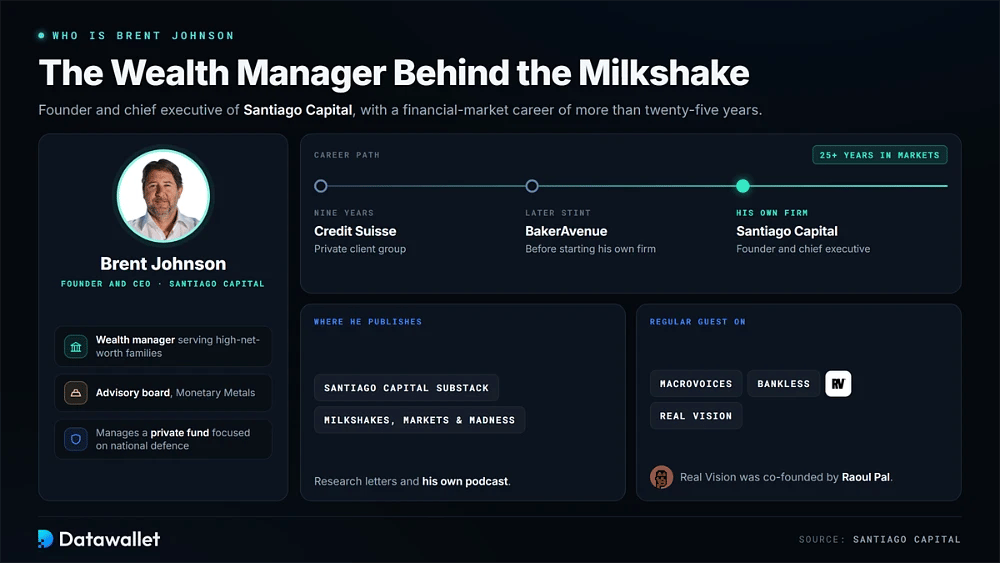Click the SANTIAGO CAPITAL SUBSTACK tag
Viewport: 1000px width, 563px height.
point(406,388)
